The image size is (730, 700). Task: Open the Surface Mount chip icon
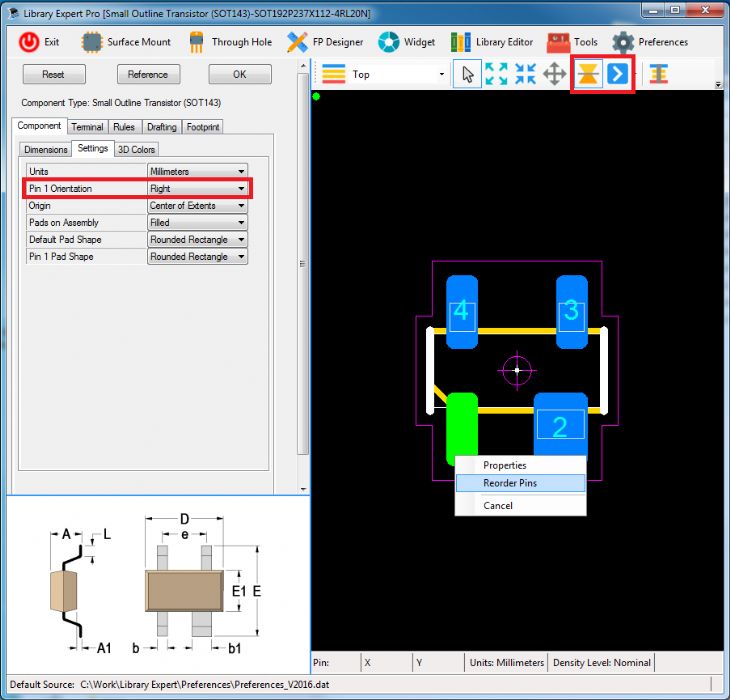point(92,42)
